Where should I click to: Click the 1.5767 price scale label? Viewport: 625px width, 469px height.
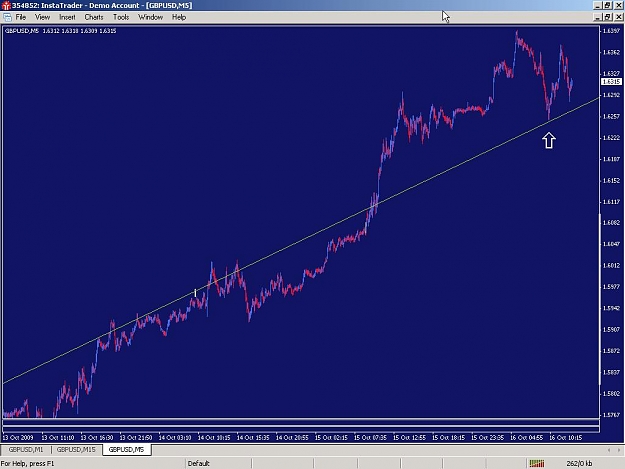611,415
